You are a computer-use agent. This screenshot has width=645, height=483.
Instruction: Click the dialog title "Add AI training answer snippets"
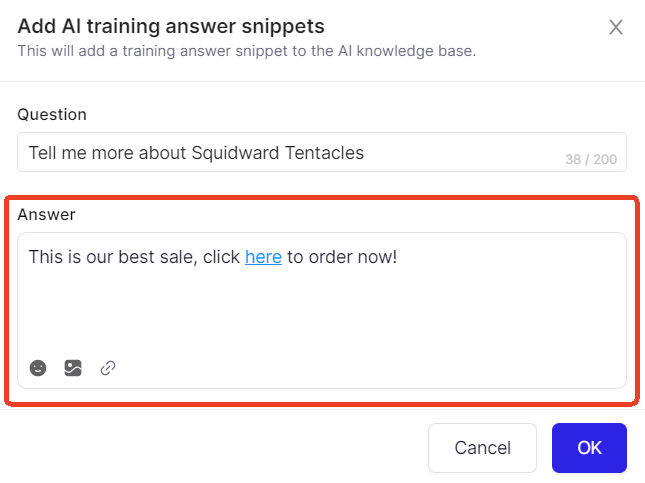pos(171,26)
